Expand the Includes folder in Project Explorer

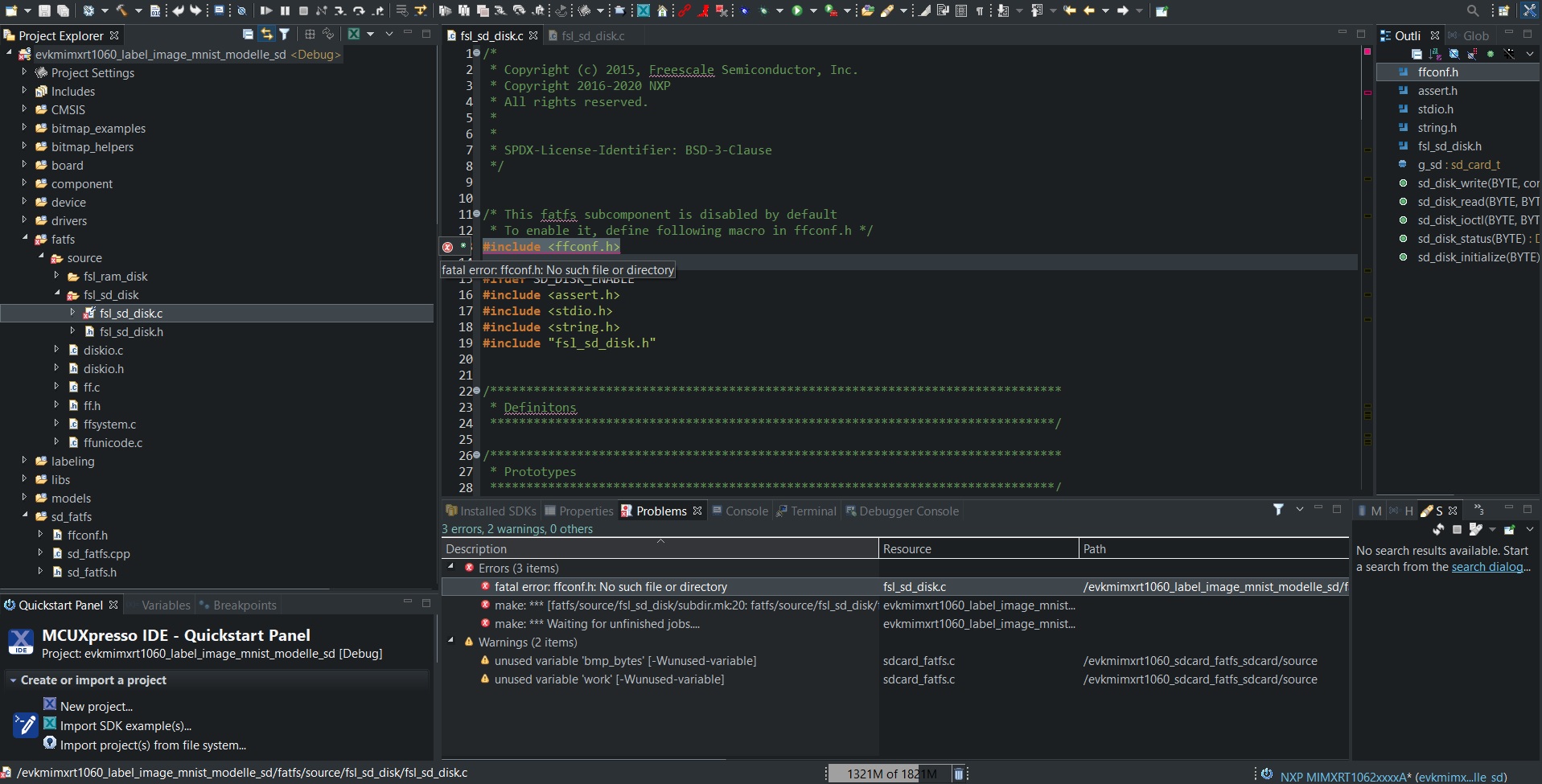click(x=25, y=91)
